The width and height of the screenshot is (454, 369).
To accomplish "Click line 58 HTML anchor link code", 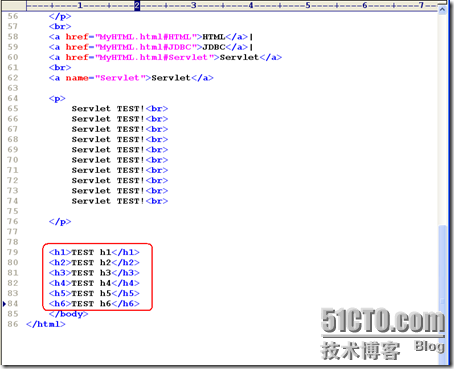I will (x=151, y=37).
